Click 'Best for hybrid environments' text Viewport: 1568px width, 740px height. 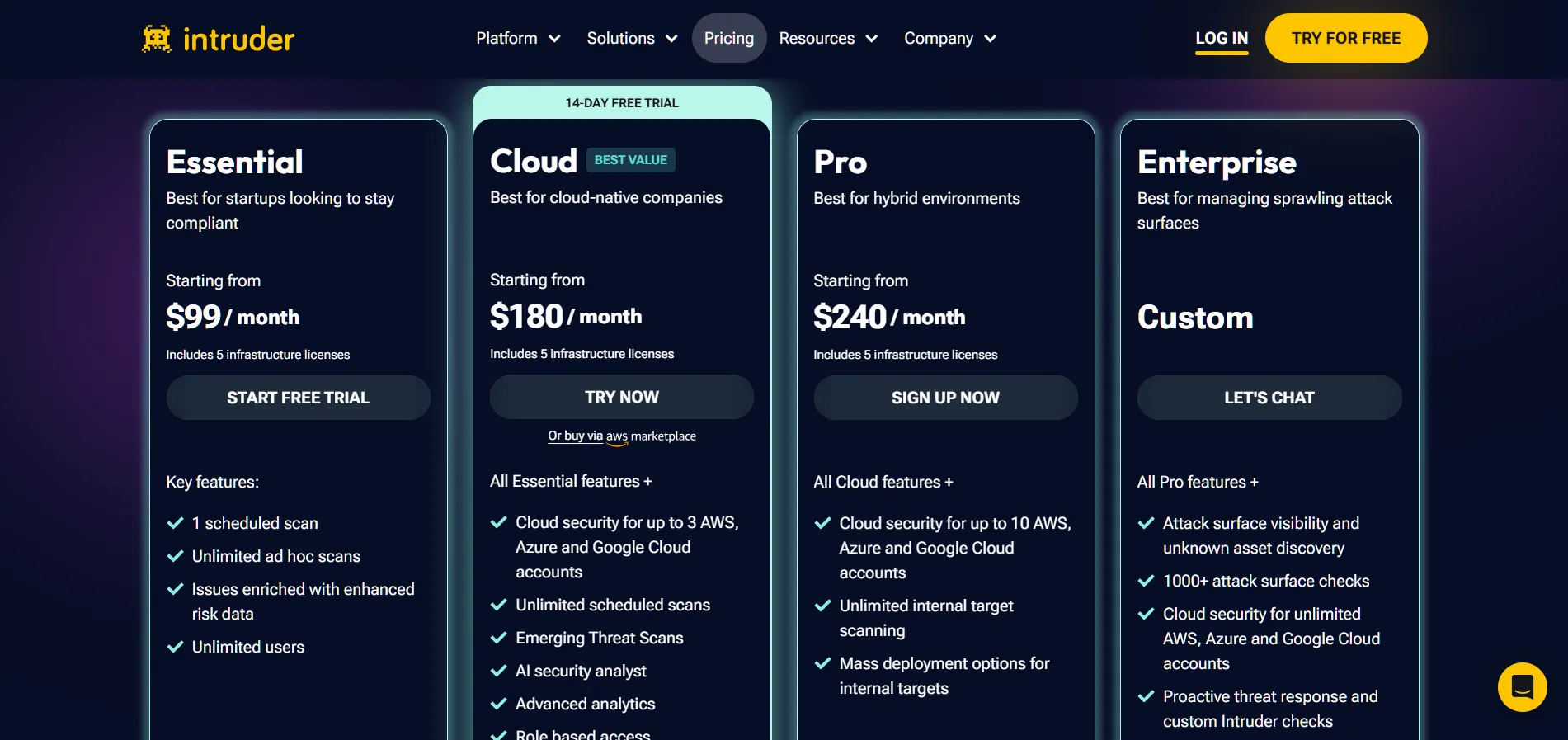pos(916,198)
